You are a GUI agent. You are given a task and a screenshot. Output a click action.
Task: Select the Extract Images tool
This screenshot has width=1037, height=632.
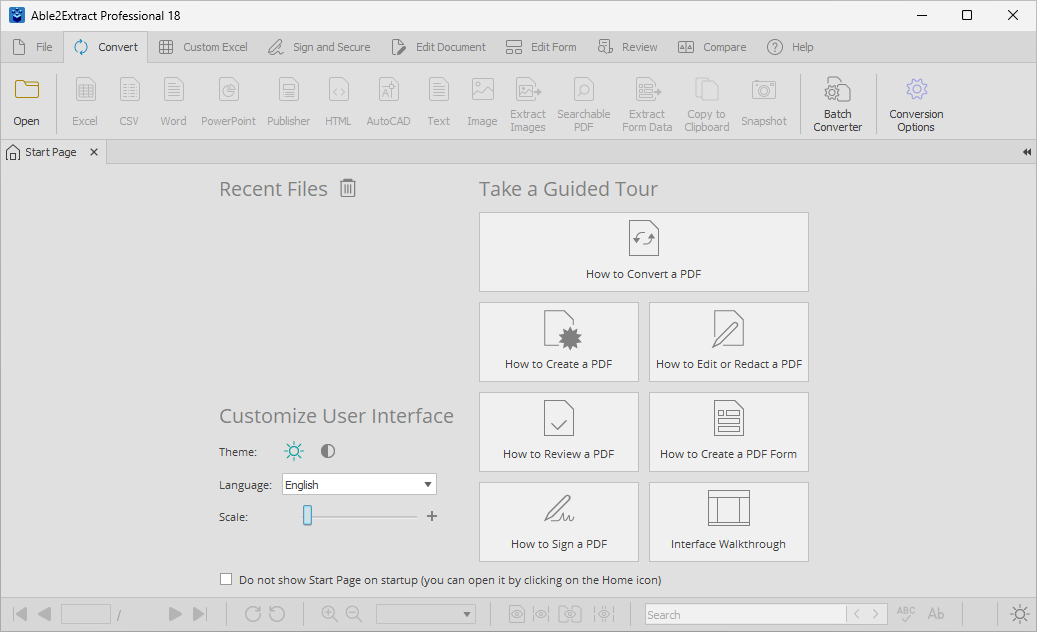(527, 100)
